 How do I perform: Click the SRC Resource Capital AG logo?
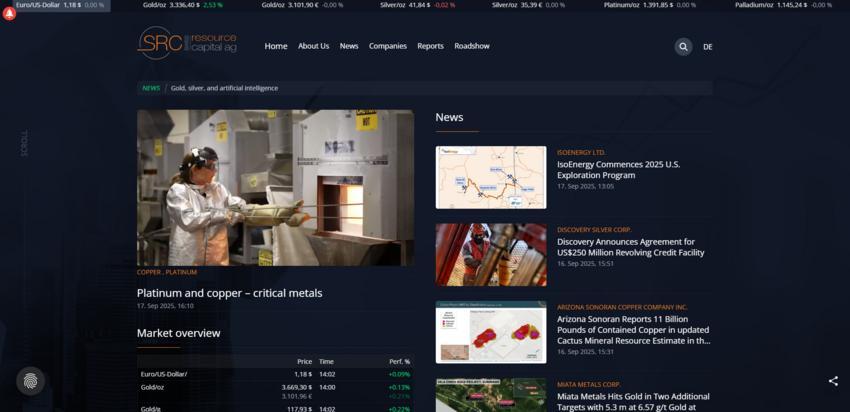coord(187,43)
